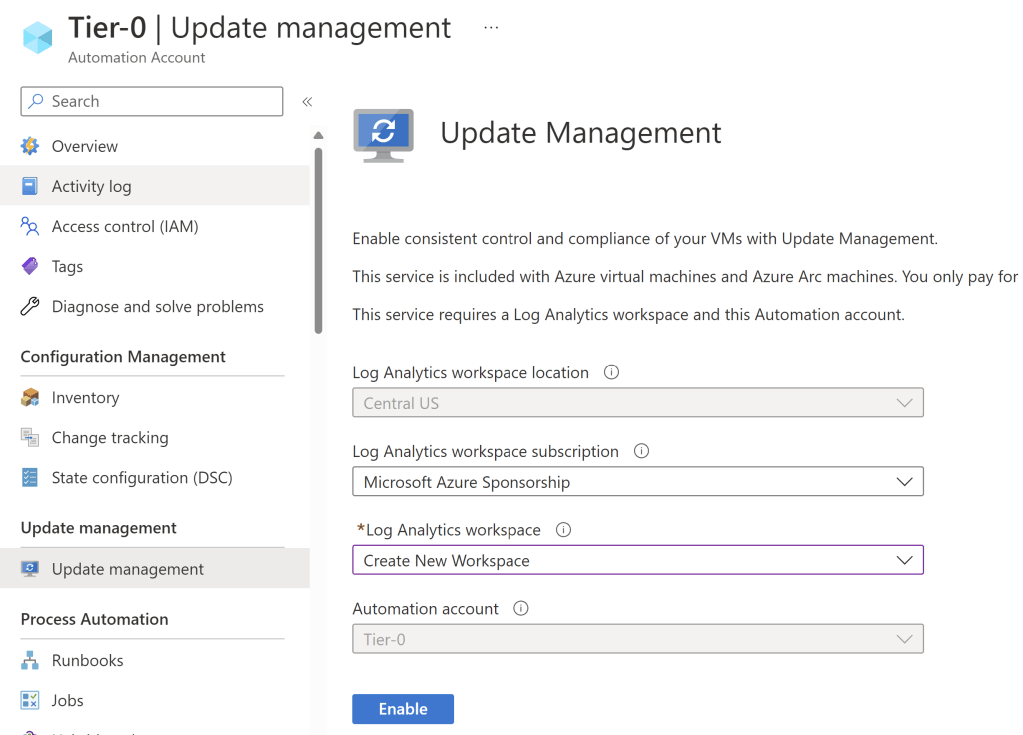Click the purple Tags icon

tap(30, 267)
